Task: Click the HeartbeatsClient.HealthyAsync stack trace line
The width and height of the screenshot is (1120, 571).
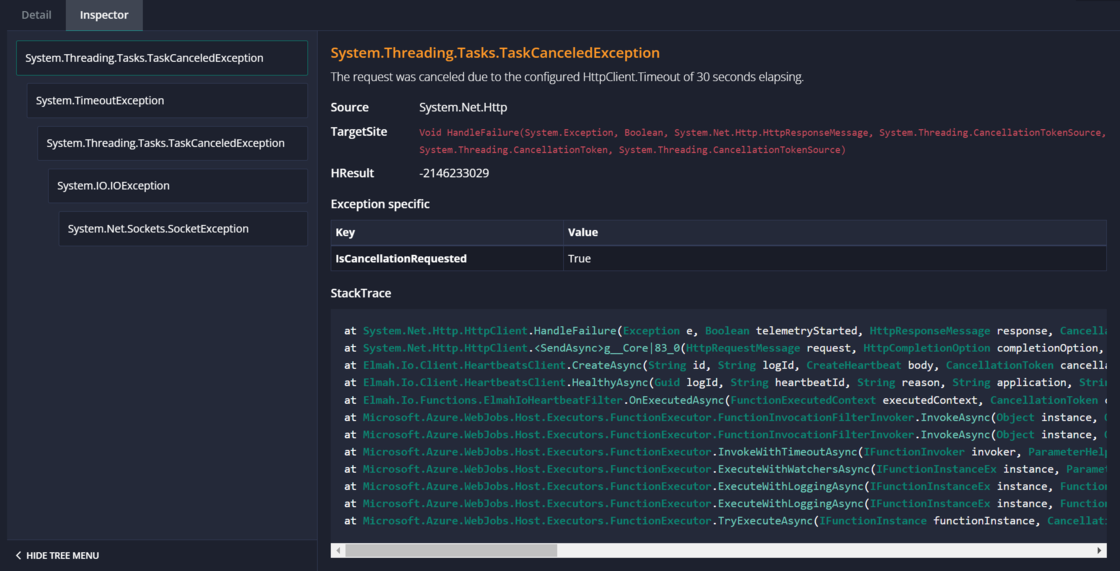Action: (724, 383)
